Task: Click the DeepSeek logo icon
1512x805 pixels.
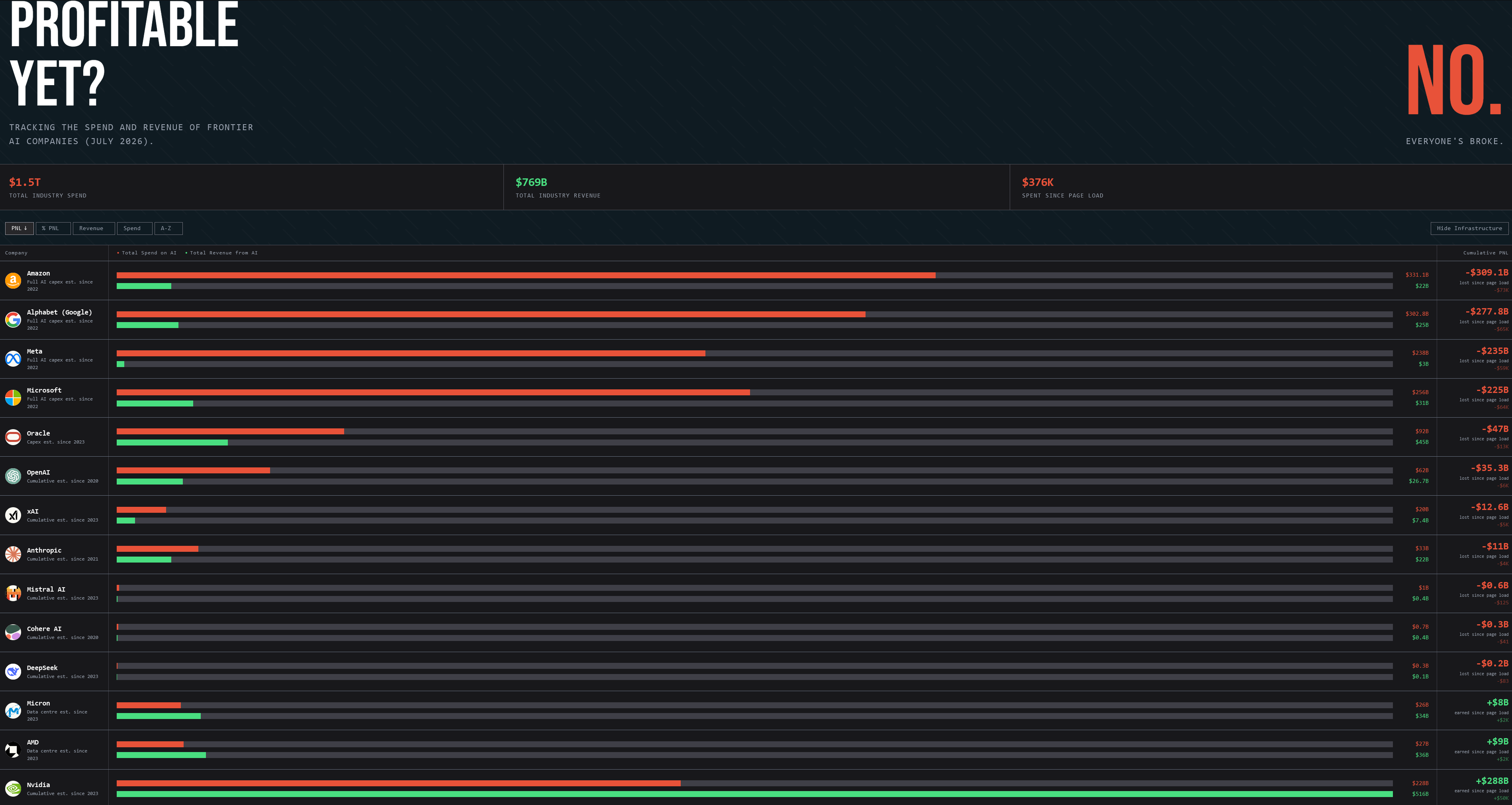Action: tap(13, 671)
